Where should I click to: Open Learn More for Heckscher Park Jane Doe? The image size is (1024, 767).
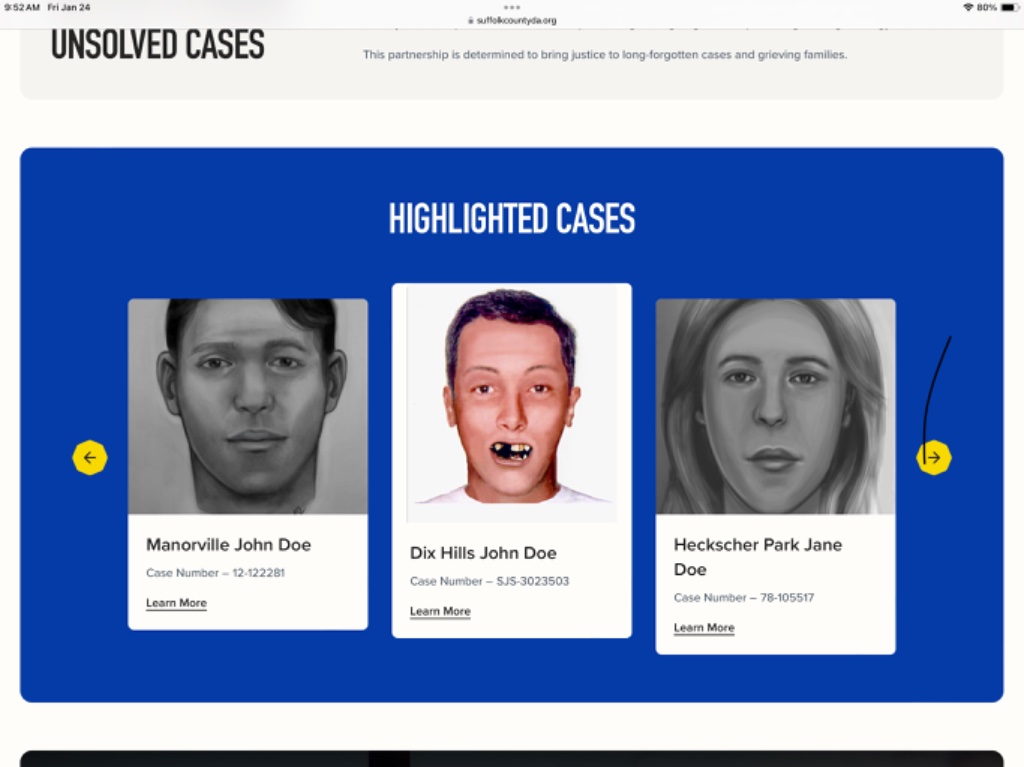pyautogui.click(x=704, y=628)
